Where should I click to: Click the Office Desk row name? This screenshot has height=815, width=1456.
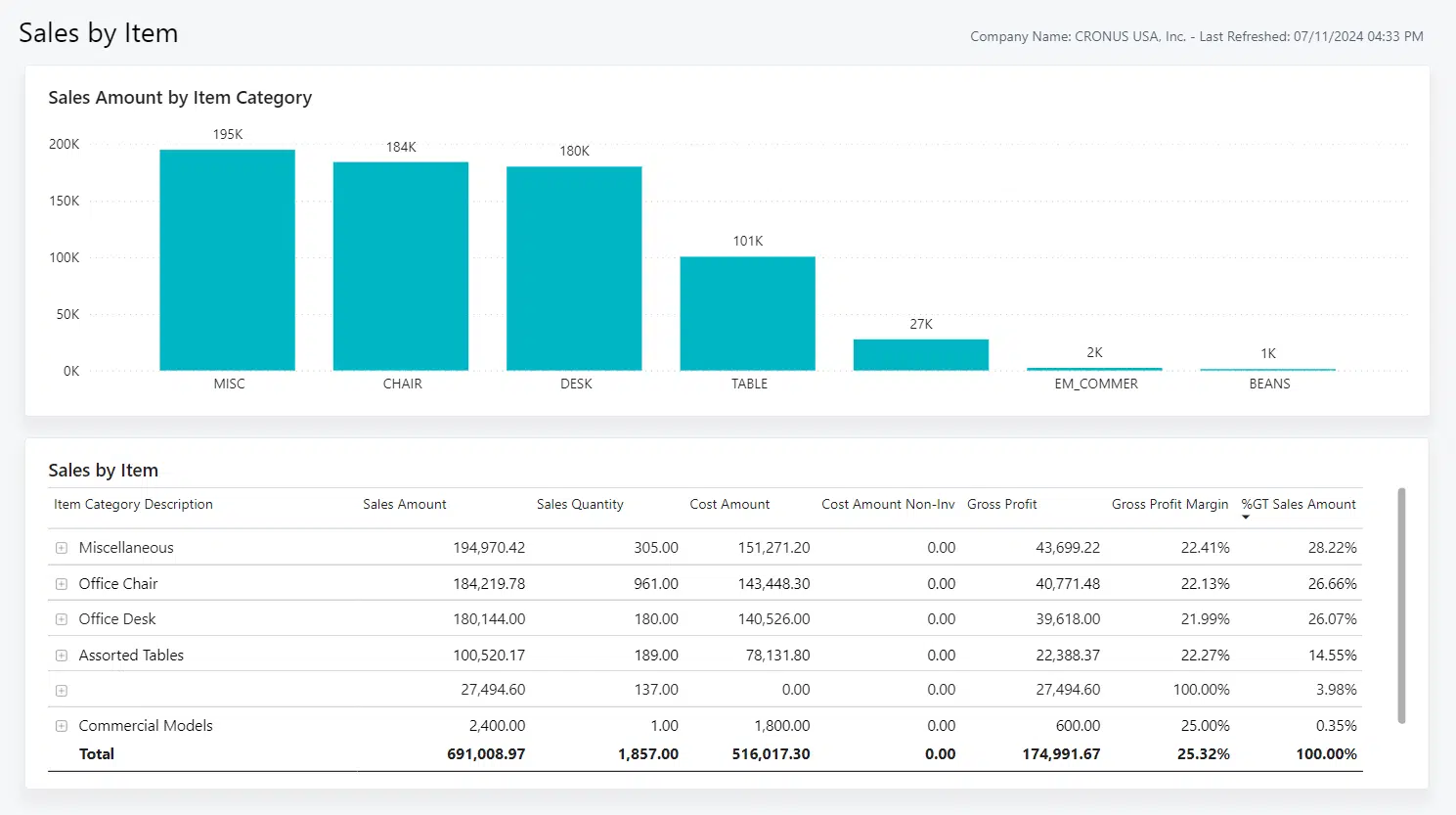point(117,619)
